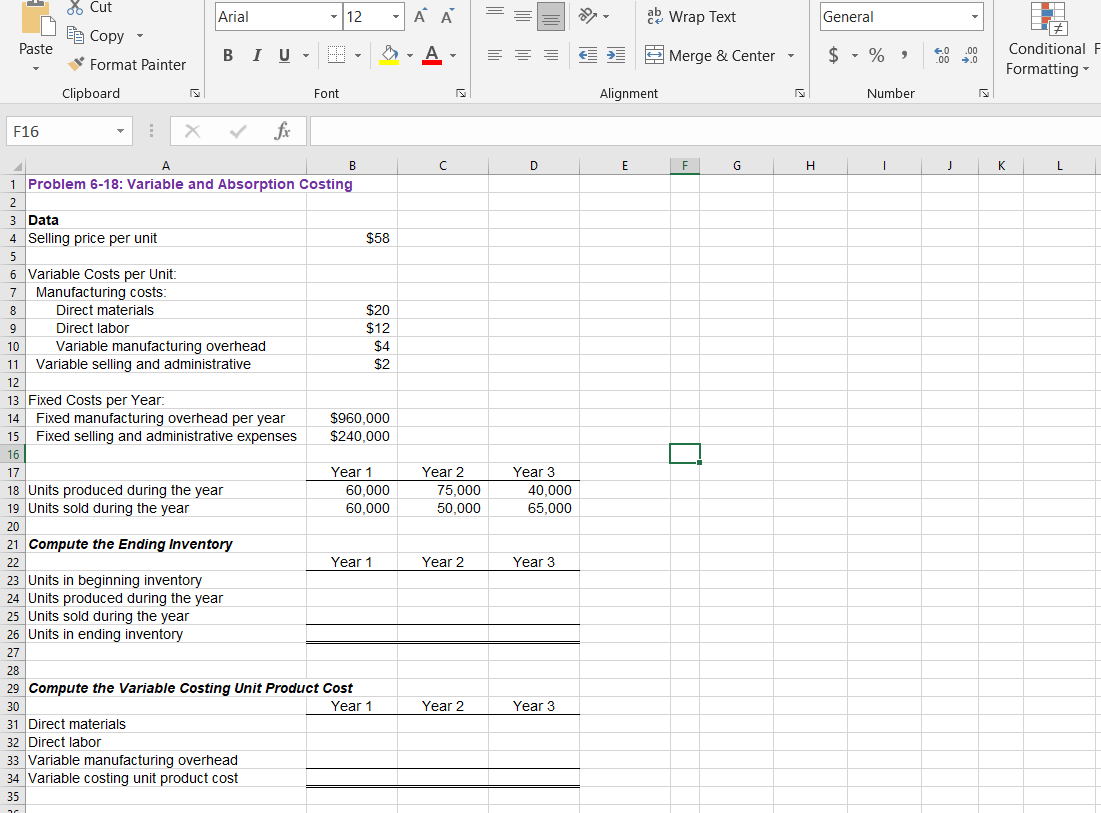Select cell B14 containing $960,000
This screenshot has width=1101, height=813.
[x=352, y=418]
